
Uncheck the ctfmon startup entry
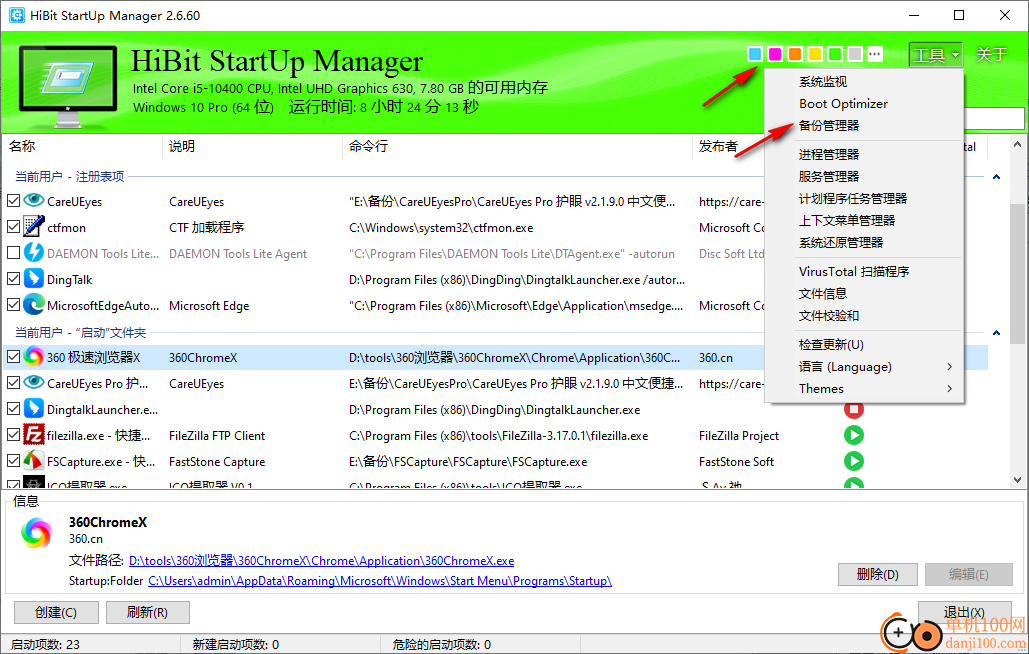tap(13, 227)
